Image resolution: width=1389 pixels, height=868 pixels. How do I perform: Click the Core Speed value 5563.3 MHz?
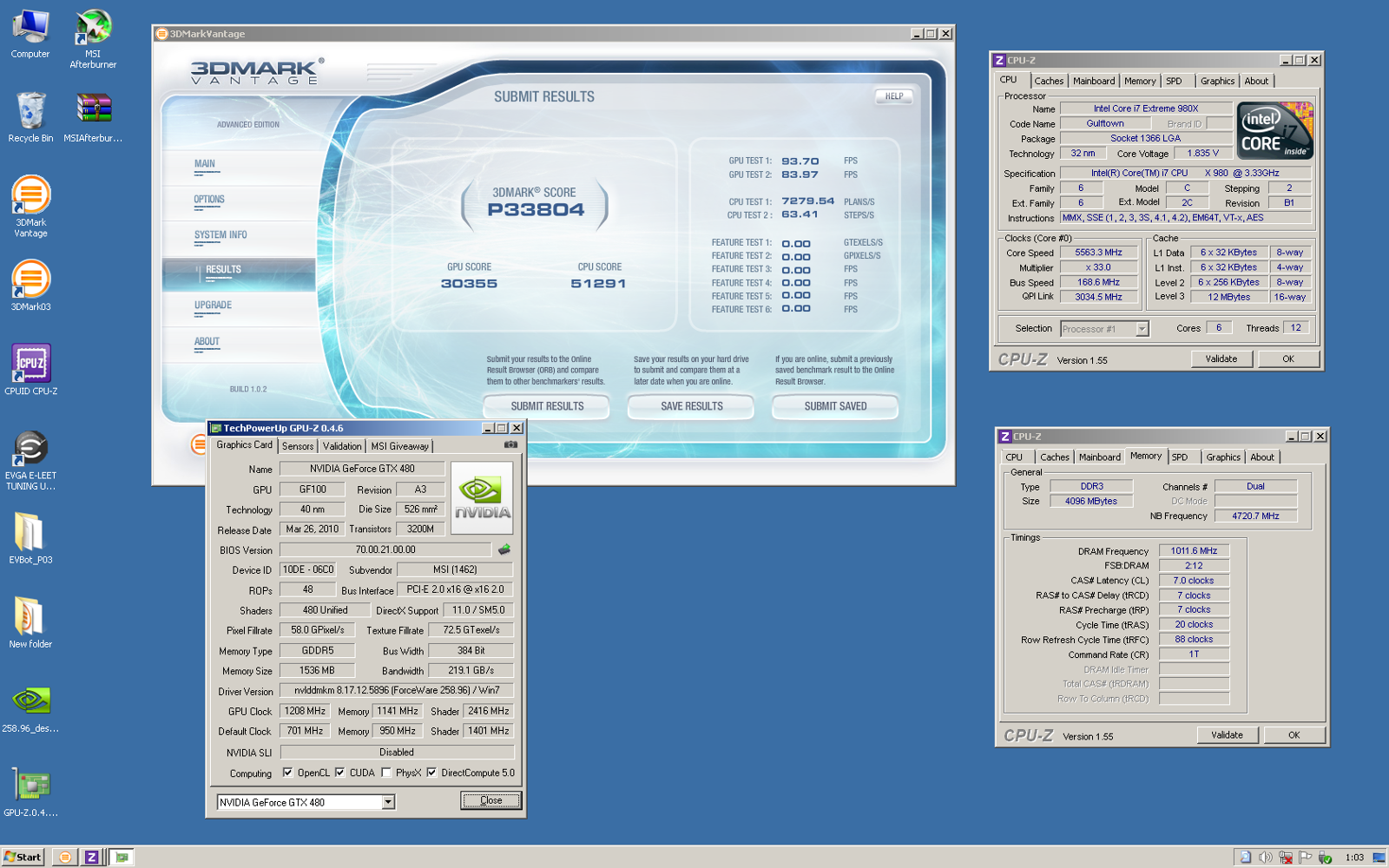pyautogui.click(x=1098, y=253)
